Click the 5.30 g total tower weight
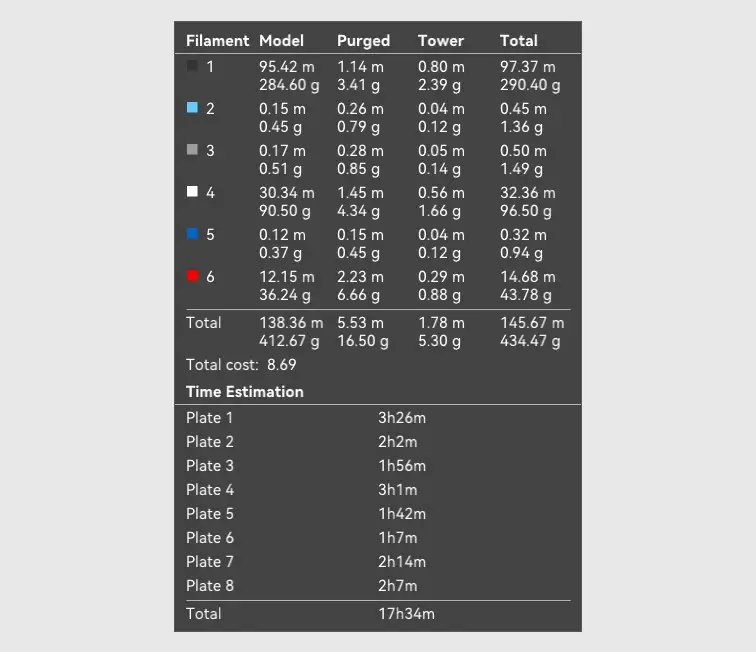Image resolution: width=756 pixels, height=652 pixels. tap(439, 341)
